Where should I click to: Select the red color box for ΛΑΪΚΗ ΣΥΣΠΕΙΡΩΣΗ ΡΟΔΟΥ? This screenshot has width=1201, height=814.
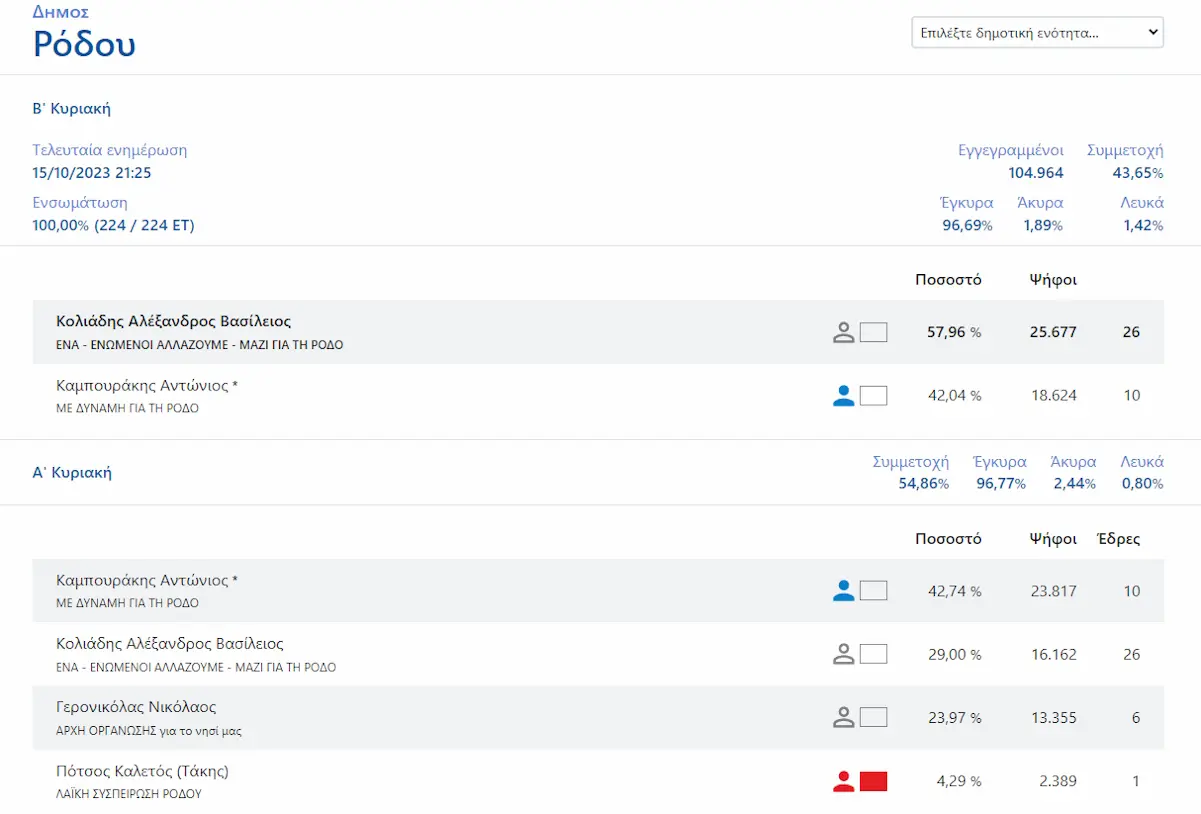pos(873,781)
